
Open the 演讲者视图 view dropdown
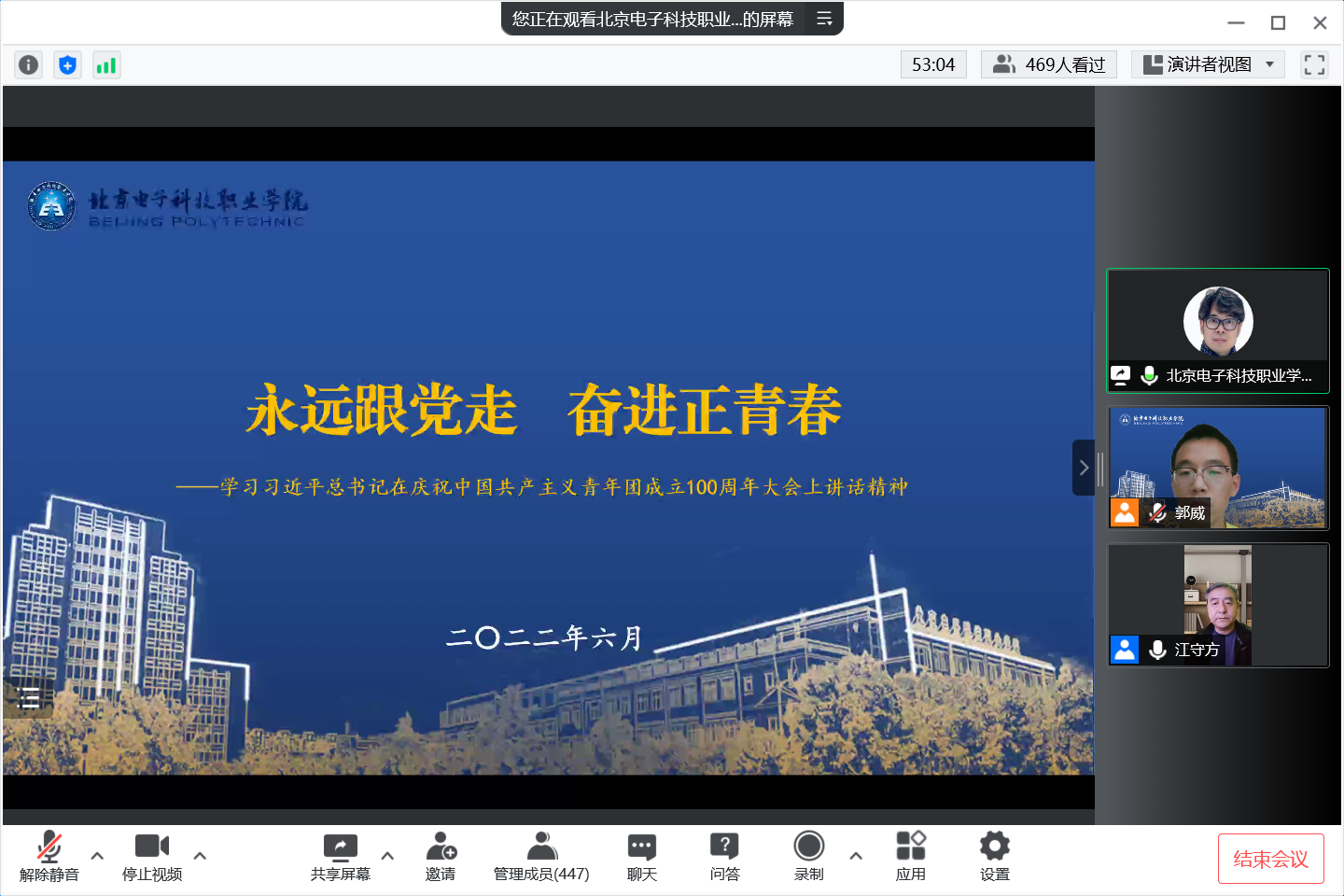click(x=1208, y=64)
